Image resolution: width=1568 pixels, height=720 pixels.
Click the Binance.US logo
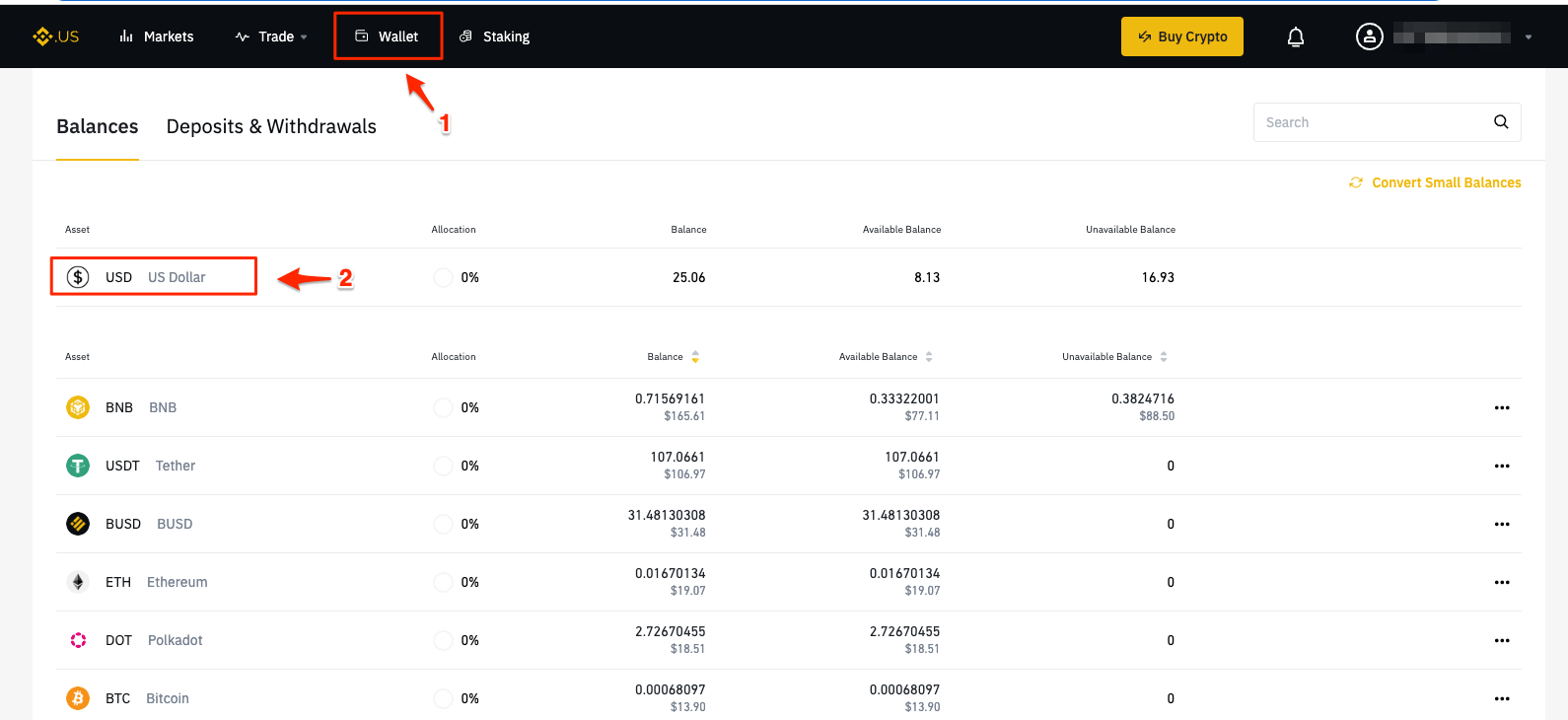55,36
